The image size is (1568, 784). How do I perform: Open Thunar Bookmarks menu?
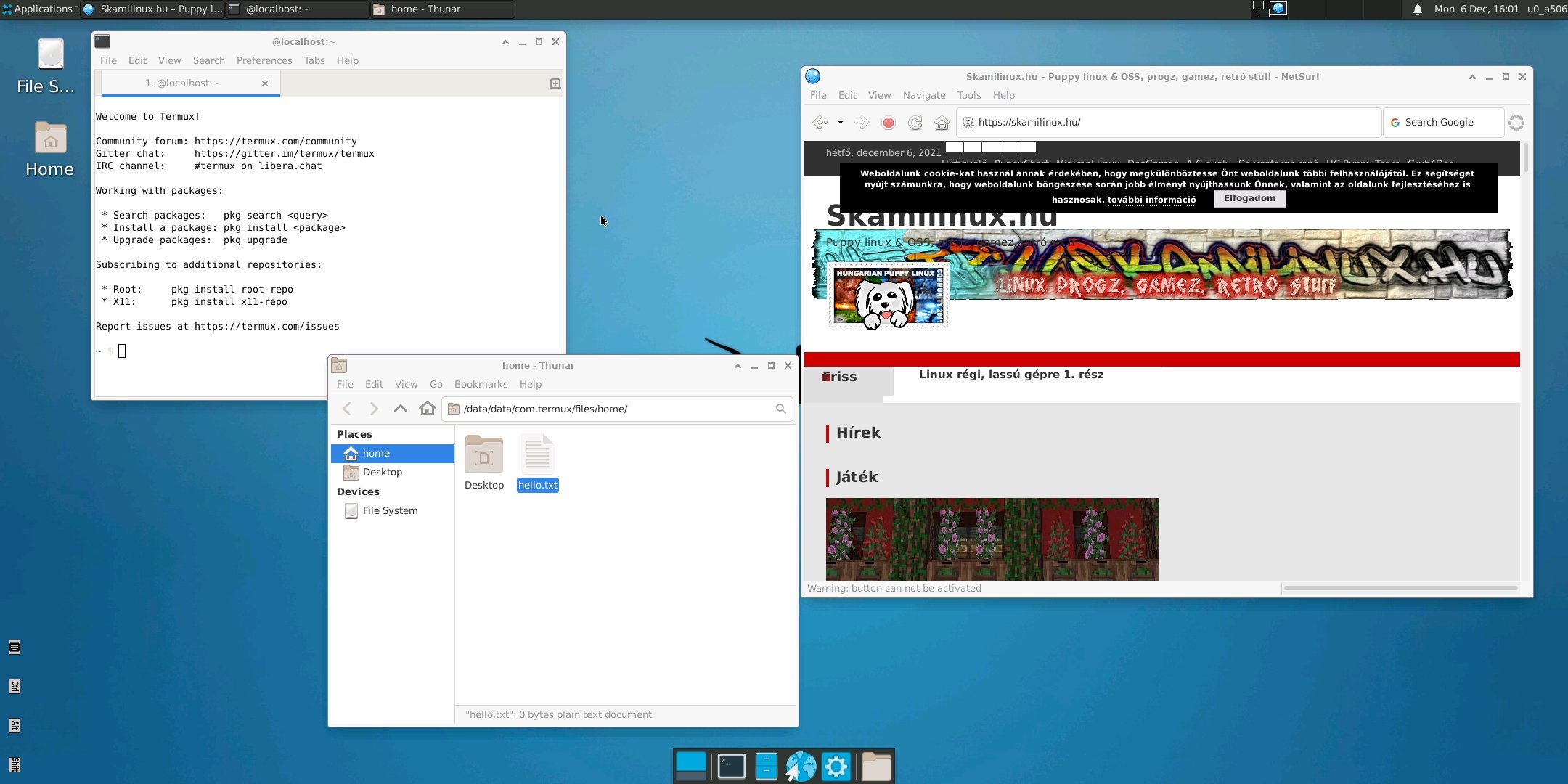click(x=481, y=384)
